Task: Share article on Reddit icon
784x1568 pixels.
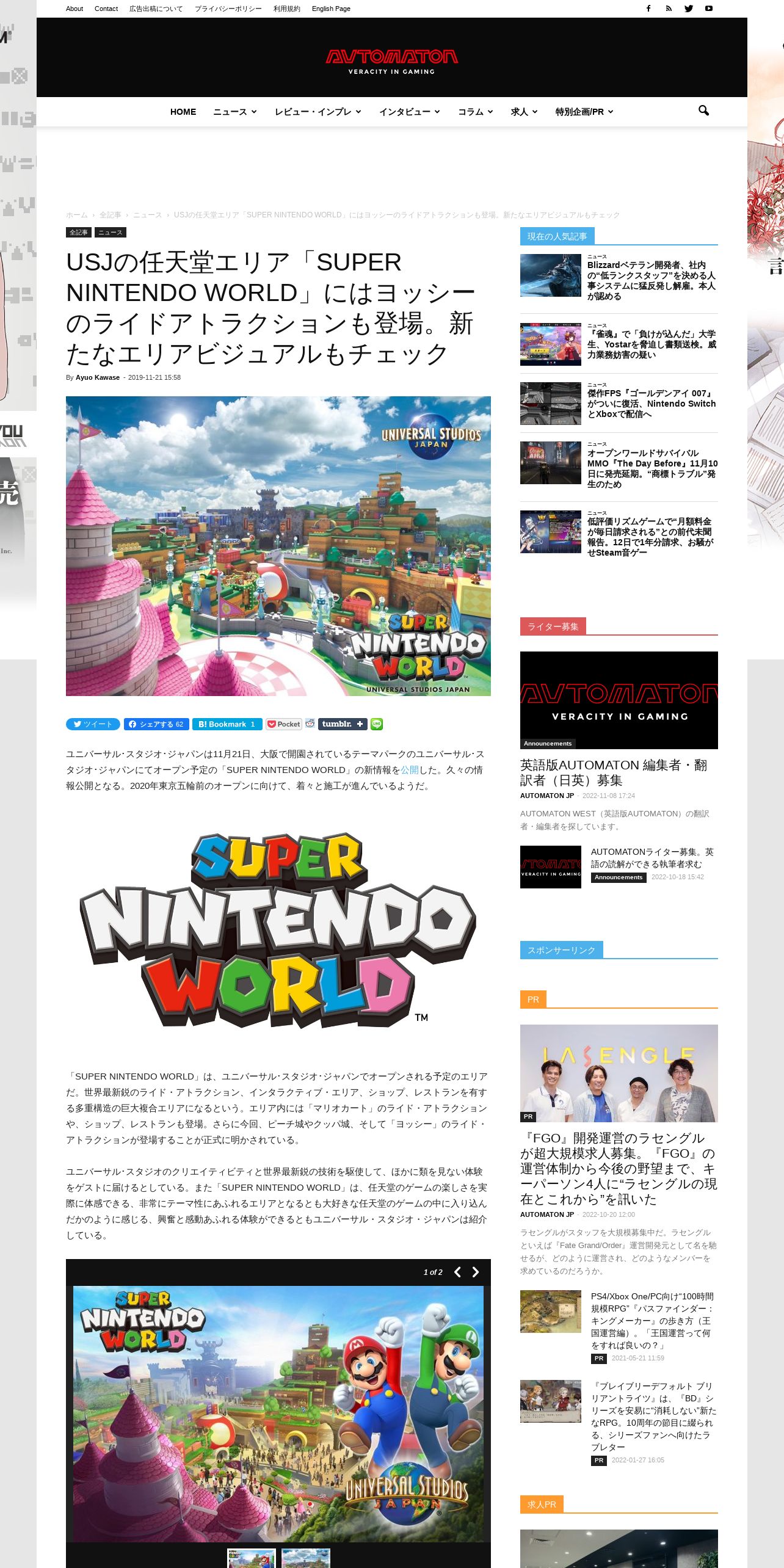Action: [310, 724]
